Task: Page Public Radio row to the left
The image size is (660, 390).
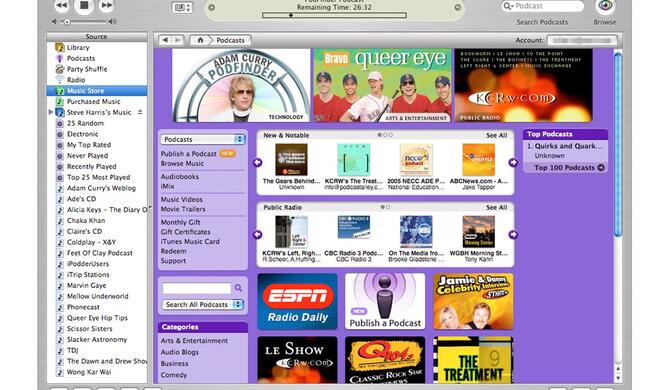Action: point(258,235)
